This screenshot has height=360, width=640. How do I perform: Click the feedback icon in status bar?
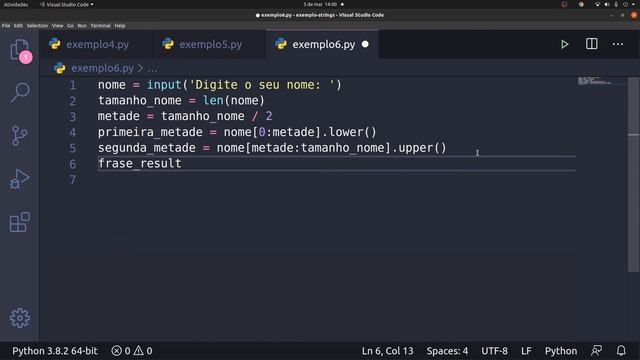[x=596, y=351]
